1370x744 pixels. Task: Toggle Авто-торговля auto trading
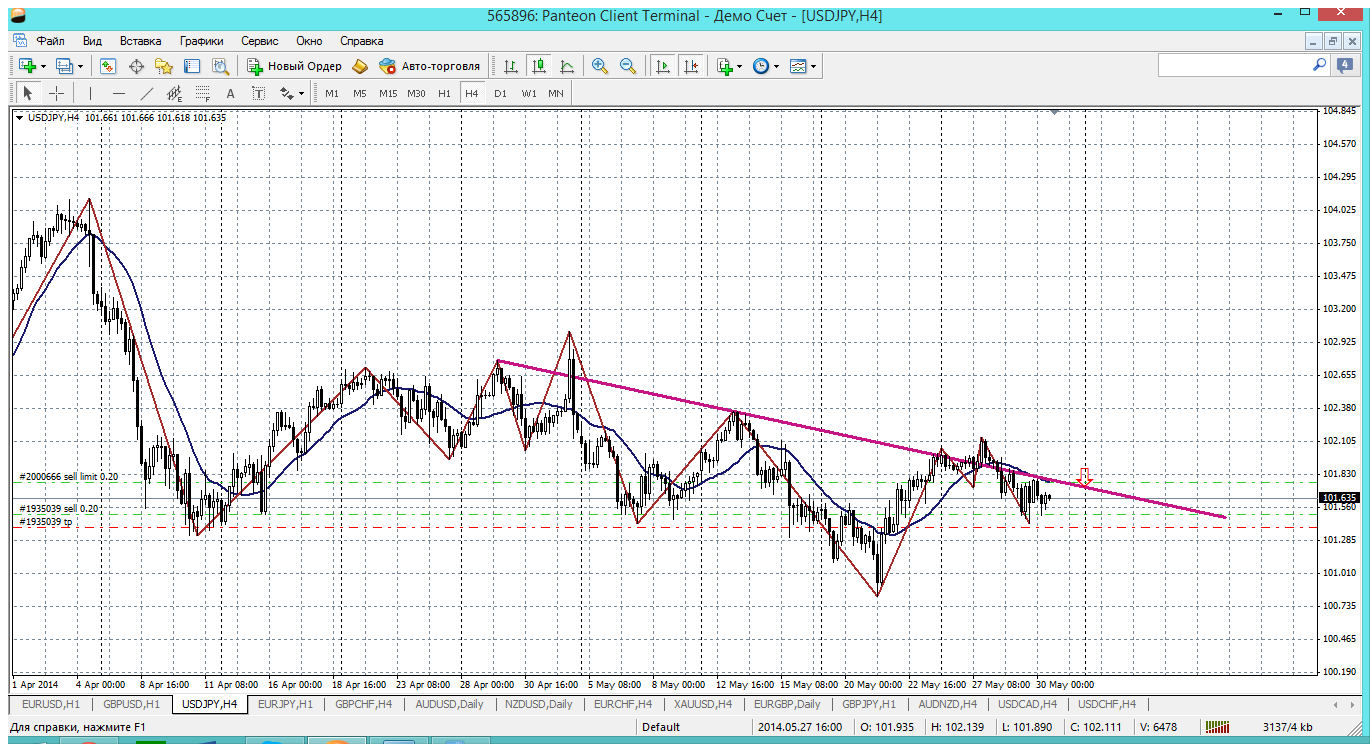pyautogui.click(x=429, y=66)
